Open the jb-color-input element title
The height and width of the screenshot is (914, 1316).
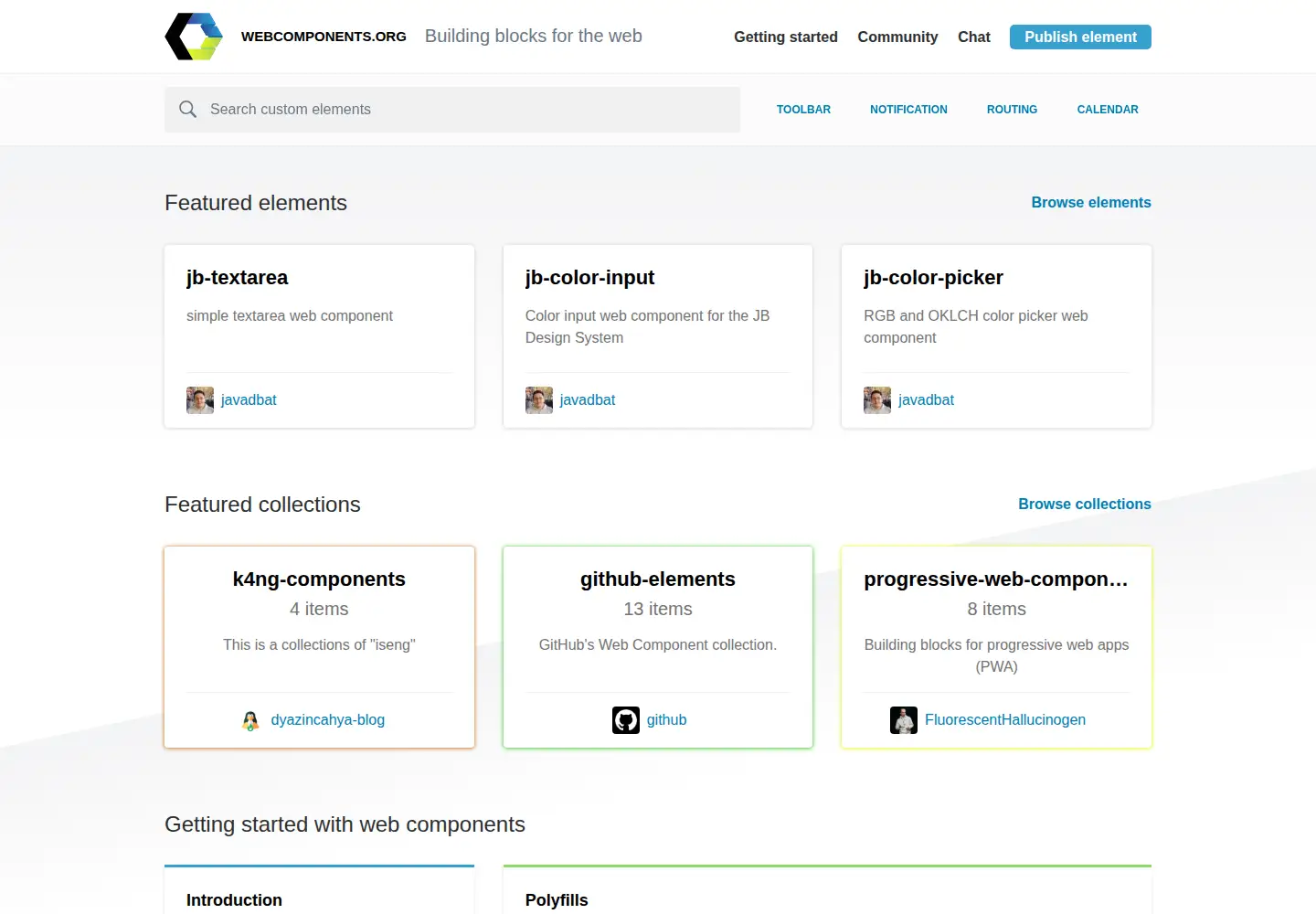coord(589,278)
